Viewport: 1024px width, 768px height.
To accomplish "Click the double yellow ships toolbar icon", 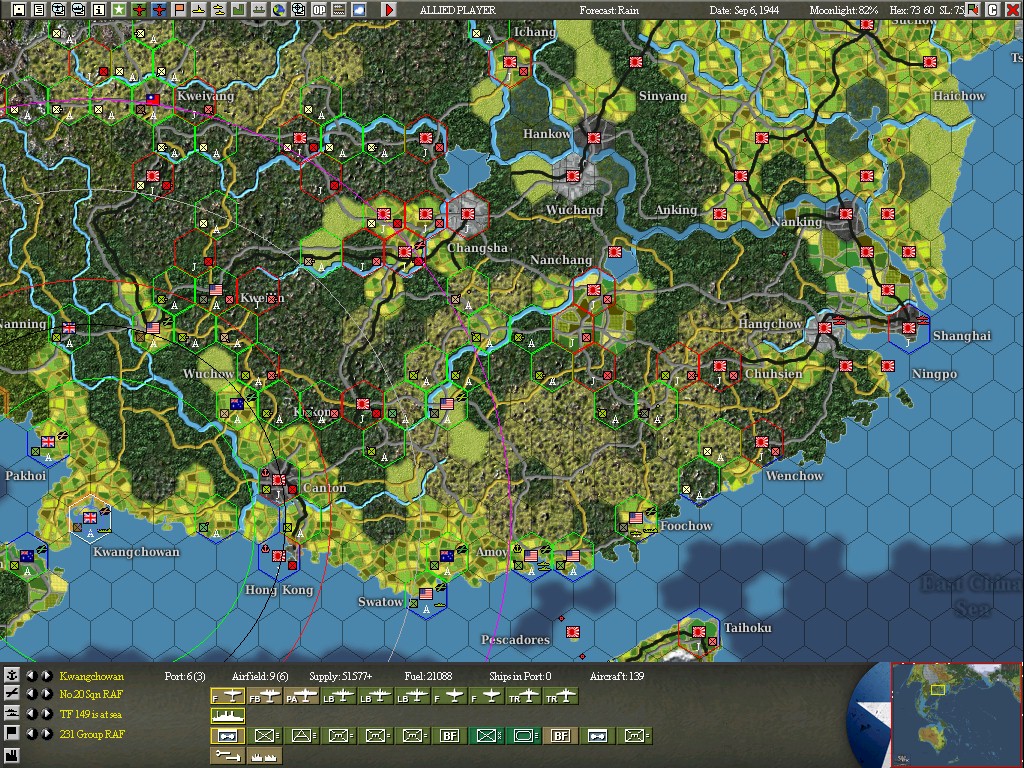I will click(x=219, y=9).
